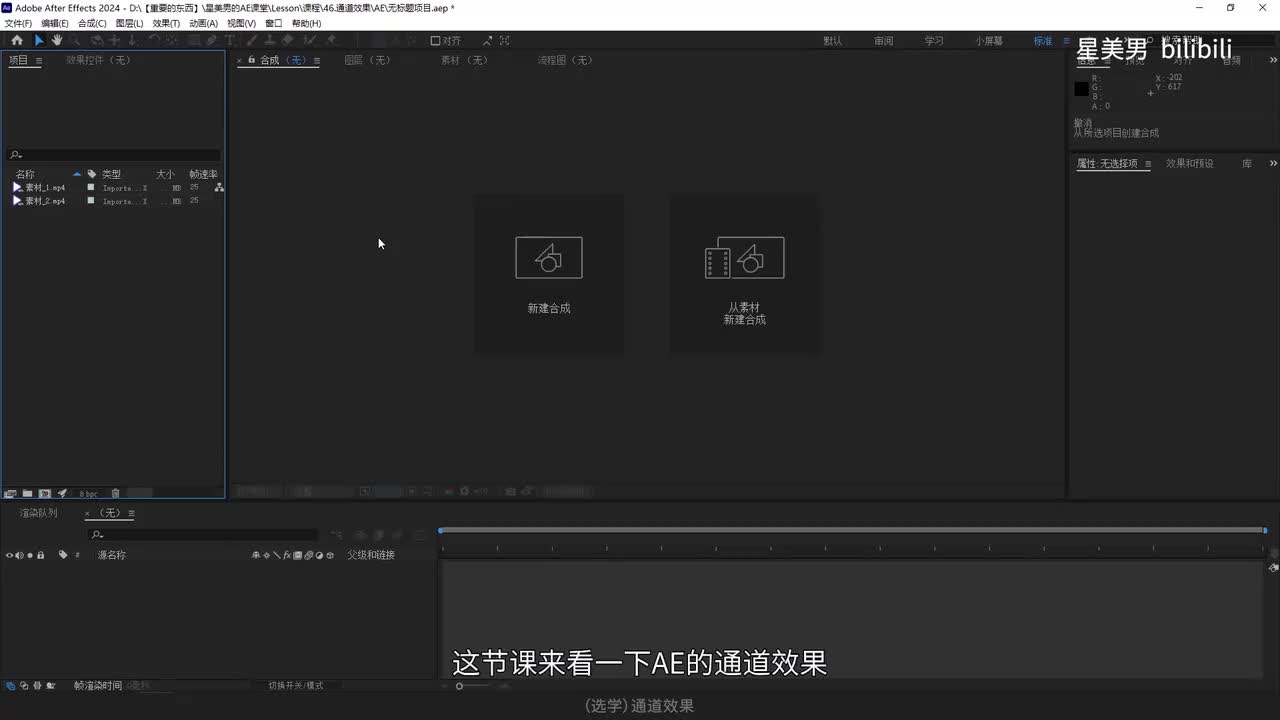
Task: Open the 合成 viewer panel menu
Action: [316, 61]
